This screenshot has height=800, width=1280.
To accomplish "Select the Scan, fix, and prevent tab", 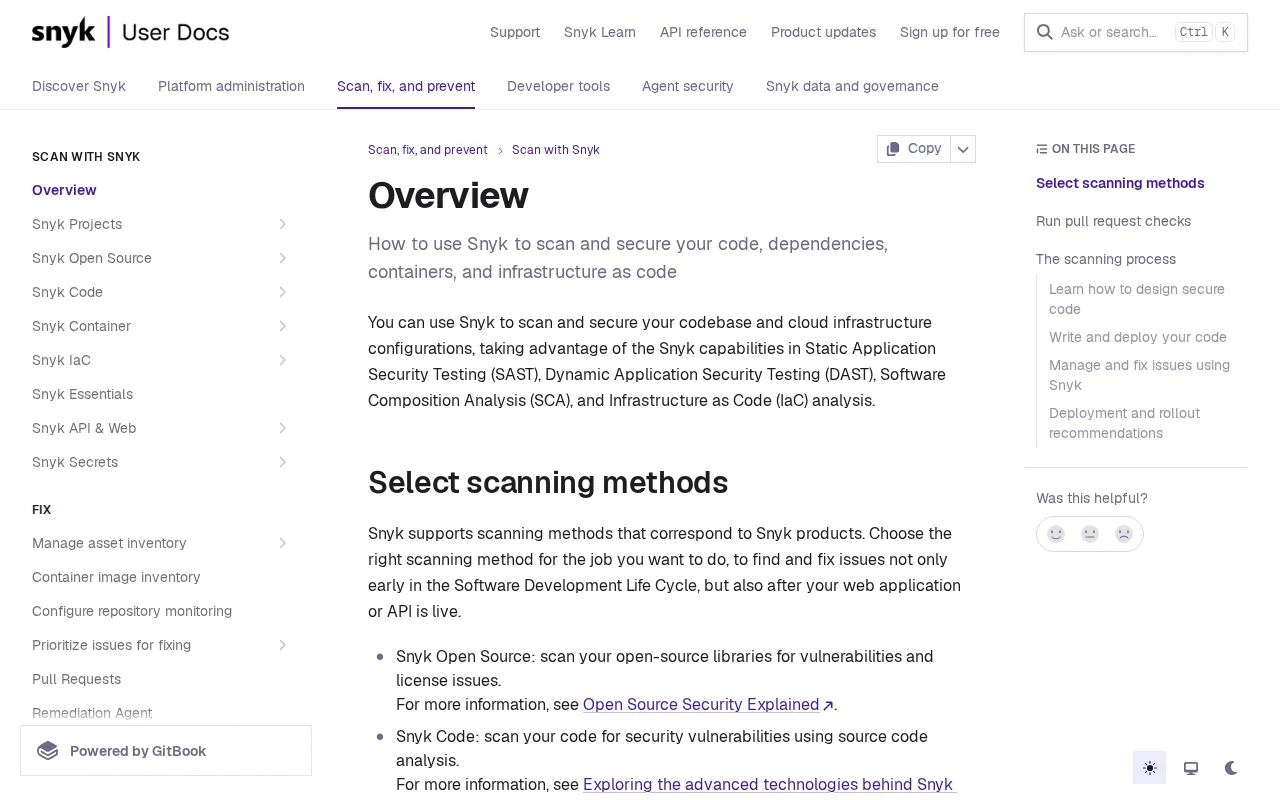I will [x=406, y=86].
